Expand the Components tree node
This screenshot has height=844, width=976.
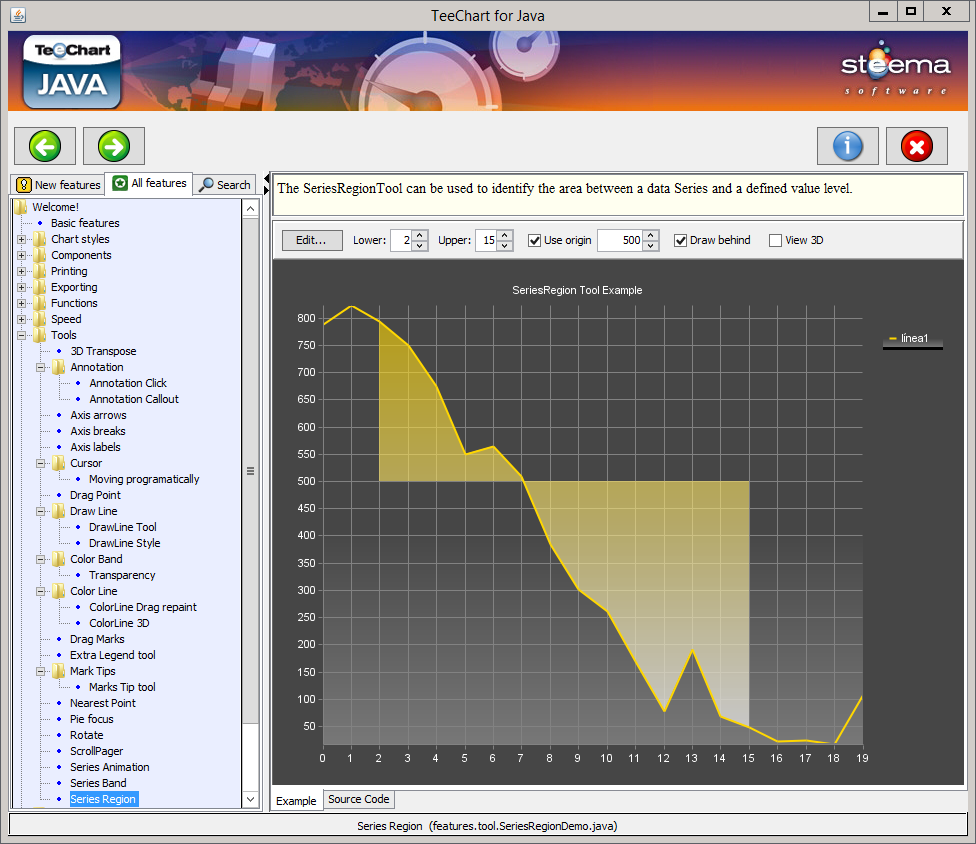(21, 255)
